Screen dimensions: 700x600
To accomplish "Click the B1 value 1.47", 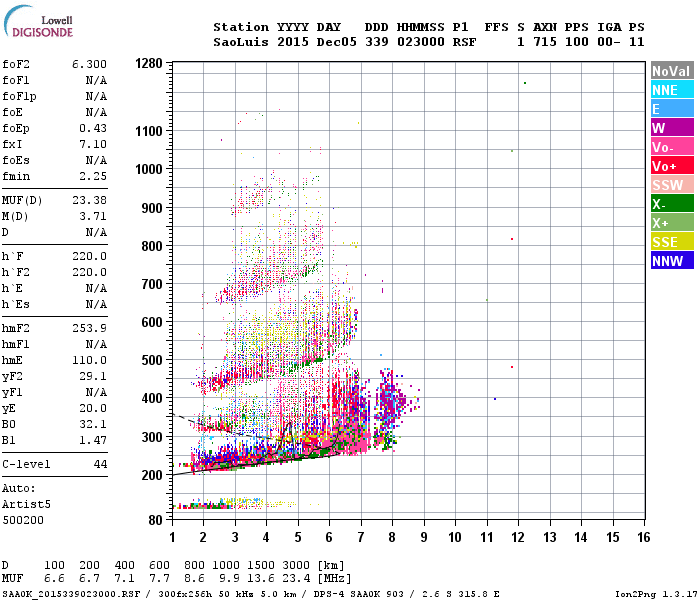I will (93, 440).
